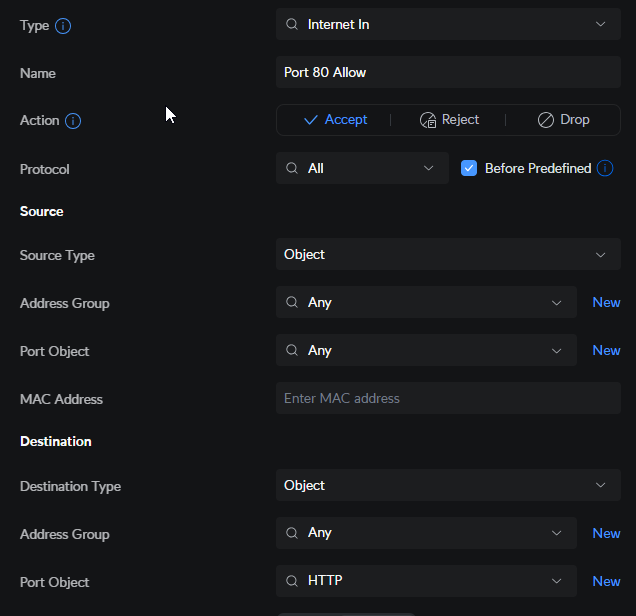Click New next to Source Port Object
Screen dimensions: 636x616
click(x=606, y=350)
